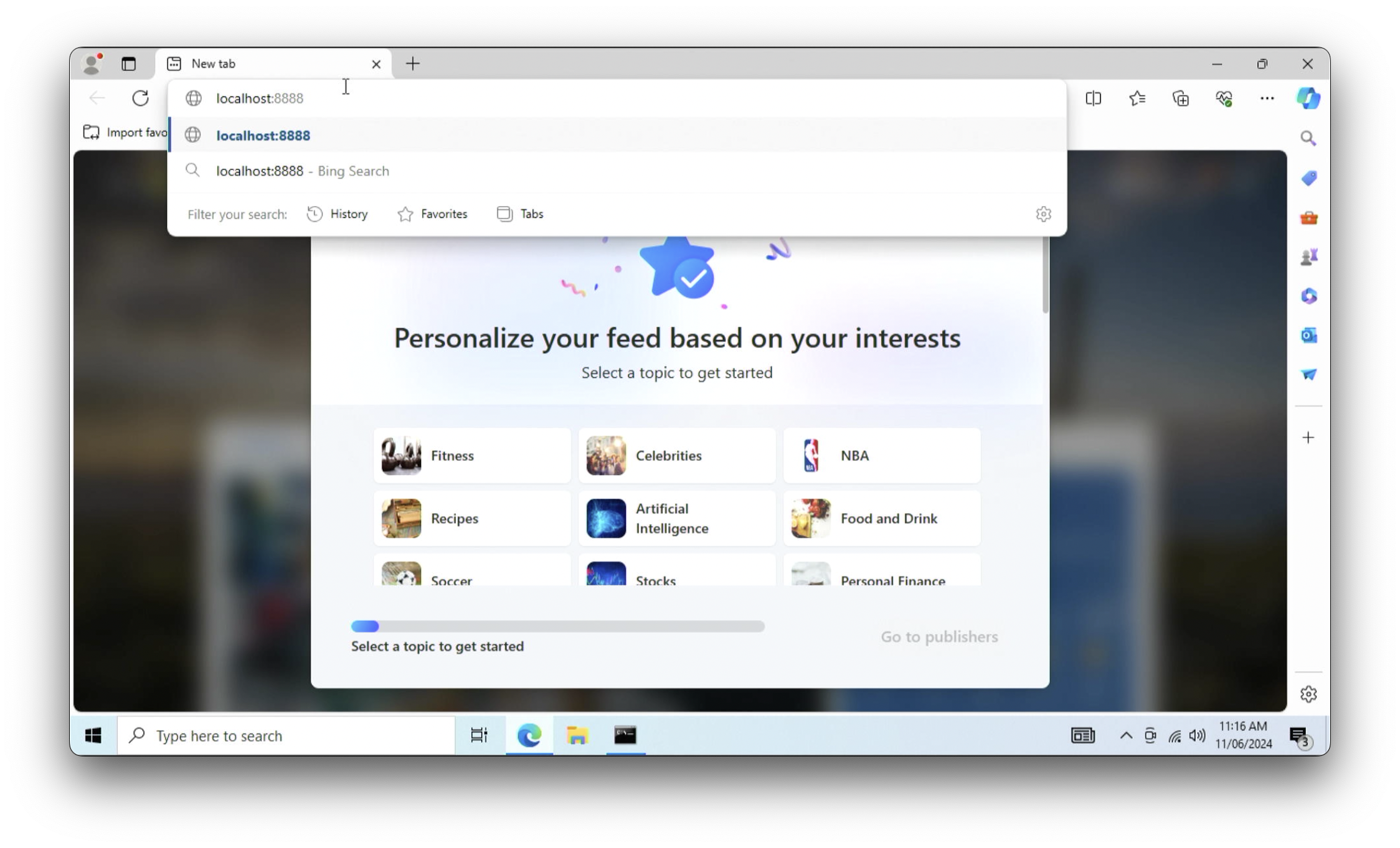Choose the localhost:8888 Bing Search suggestion

click(302, 171)
